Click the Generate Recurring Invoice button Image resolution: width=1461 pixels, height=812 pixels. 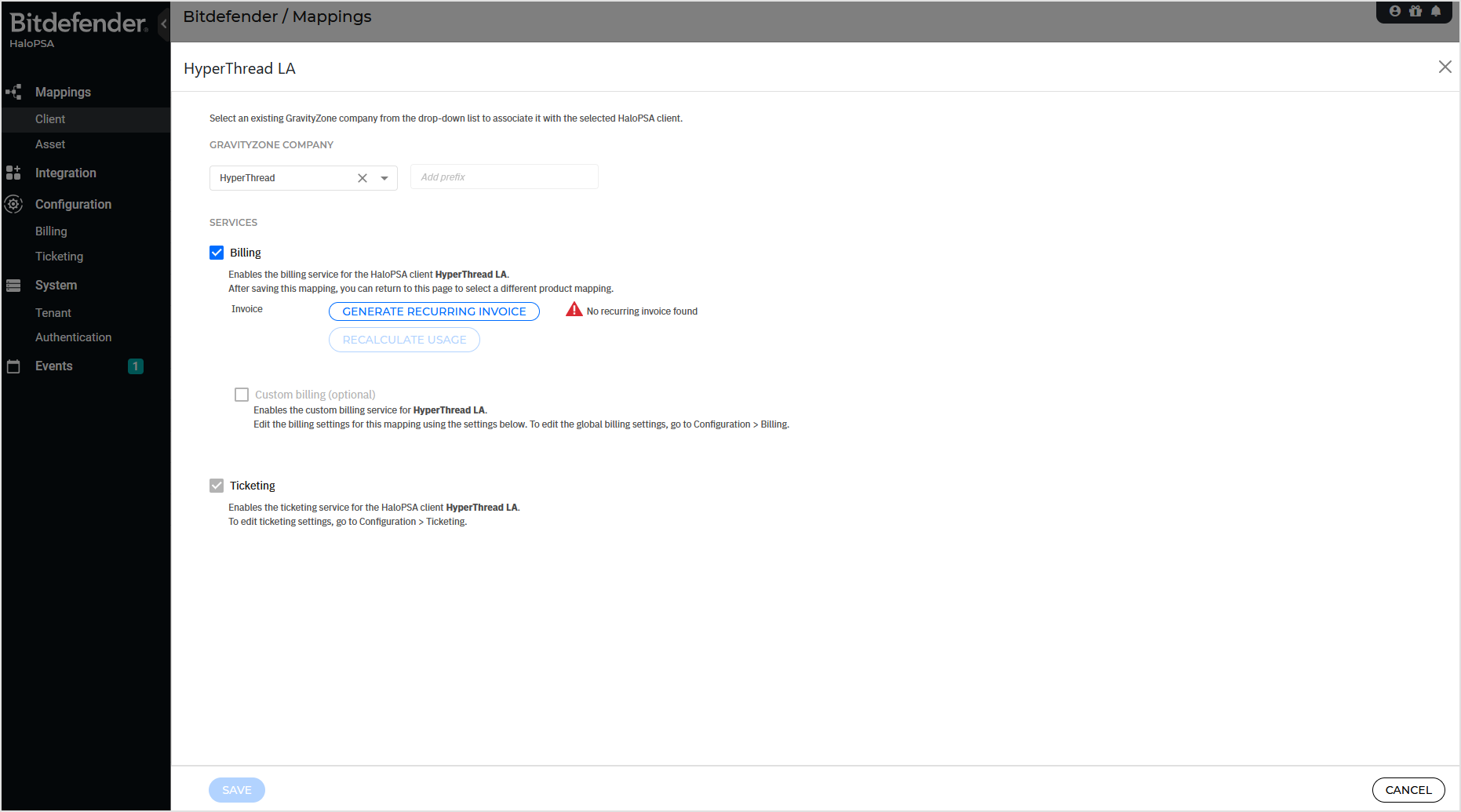pos(434,311)
